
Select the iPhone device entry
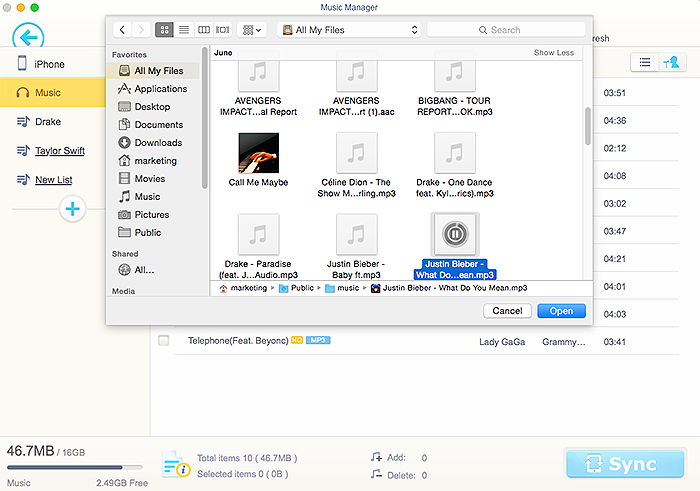pos(41,64)
